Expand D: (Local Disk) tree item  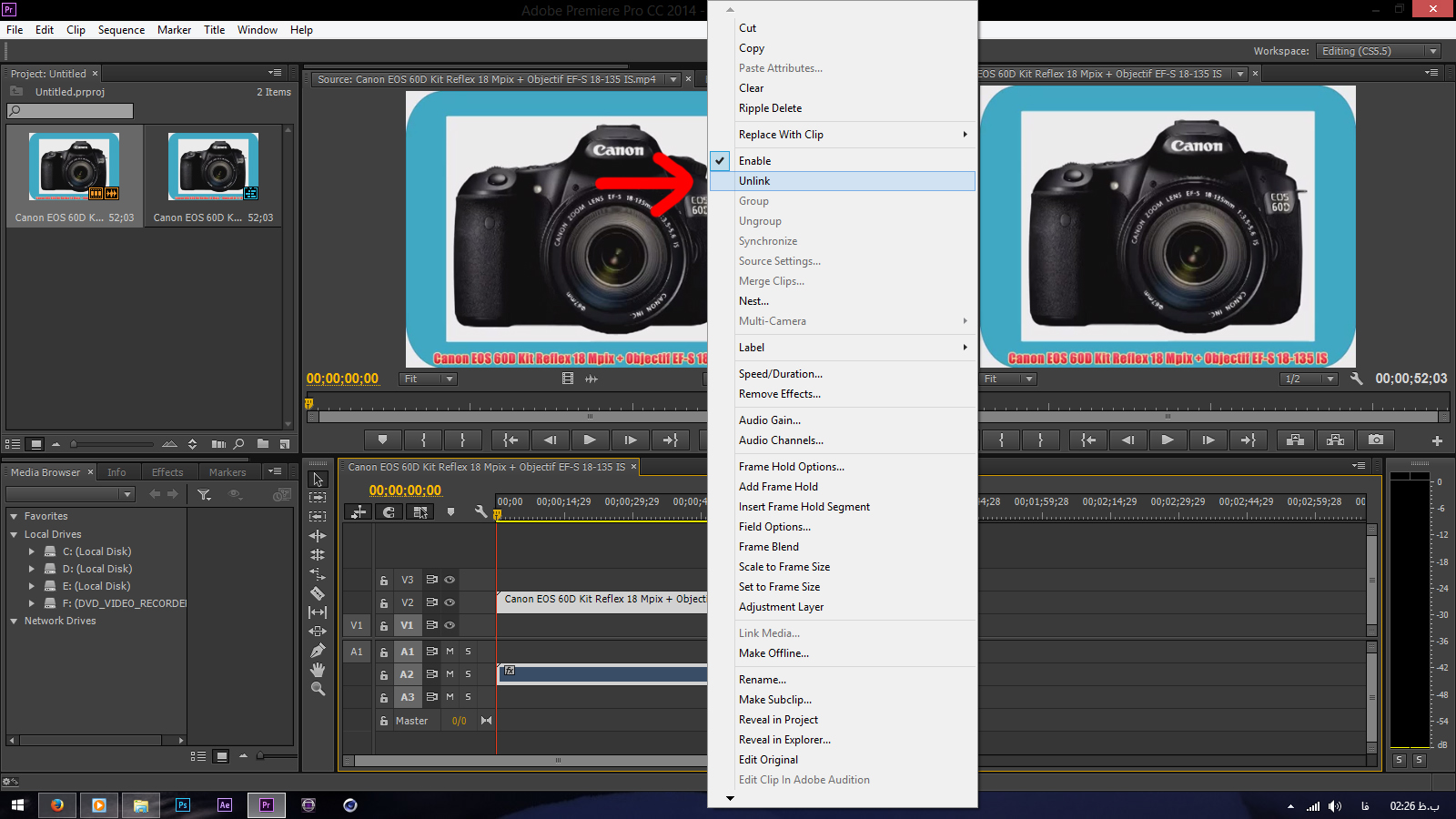pos(32,569)
